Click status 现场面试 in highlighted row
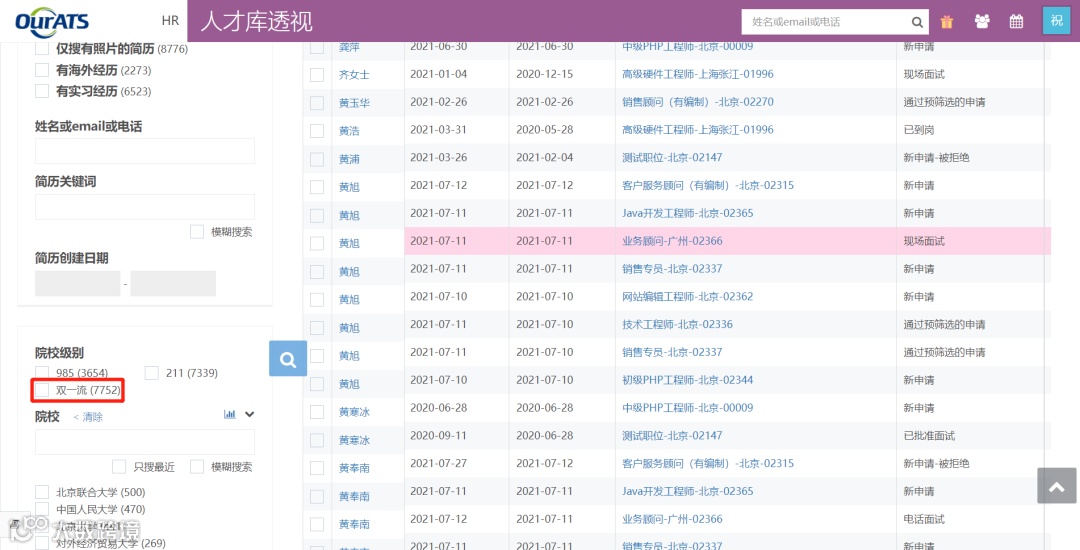Screen dimensions: 1080x550 [x=924, y=241]
